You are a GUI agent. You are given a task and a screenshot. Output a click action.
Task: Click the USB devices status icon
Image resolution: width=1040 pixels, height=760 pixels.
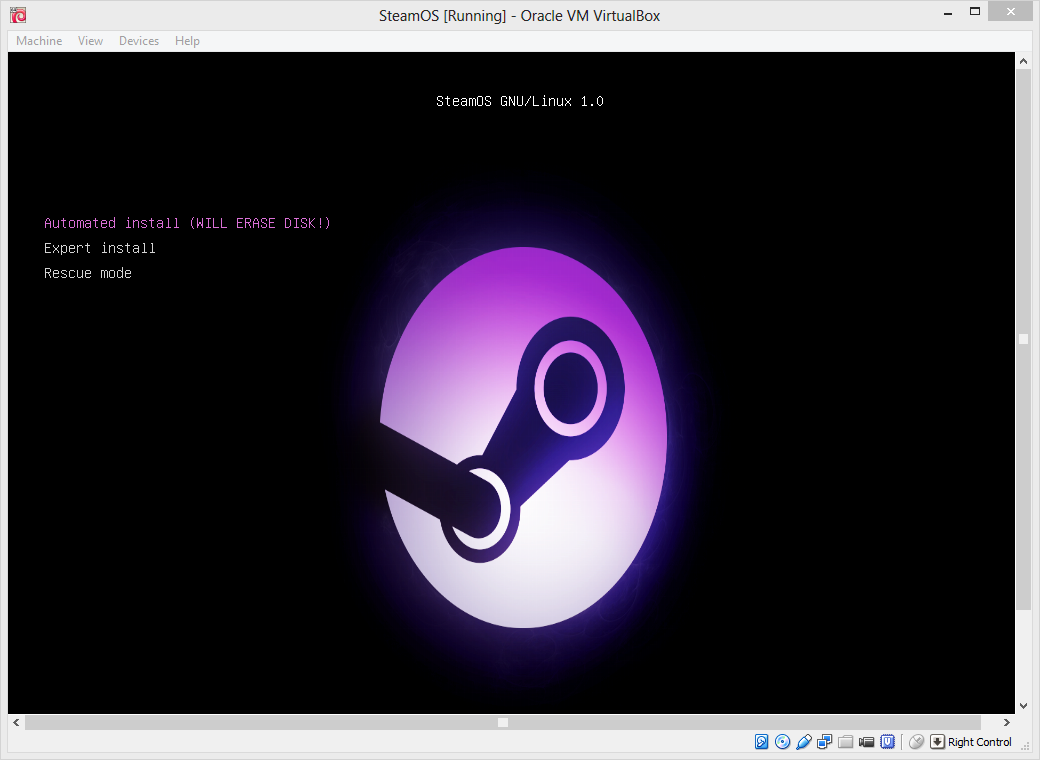point(804,741)
